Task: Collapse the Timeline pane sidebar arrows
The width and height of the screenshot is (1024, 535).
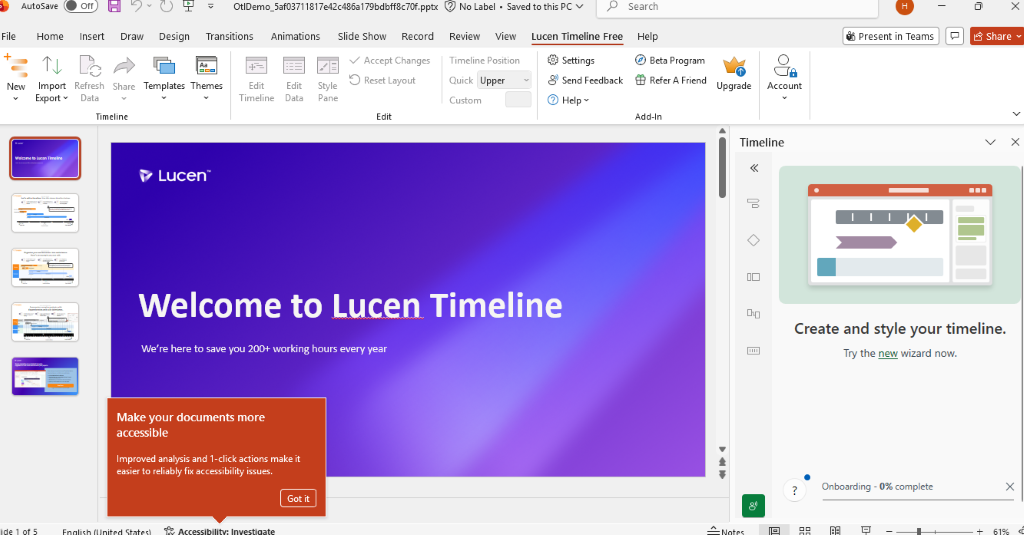Action: pos(754,168)
